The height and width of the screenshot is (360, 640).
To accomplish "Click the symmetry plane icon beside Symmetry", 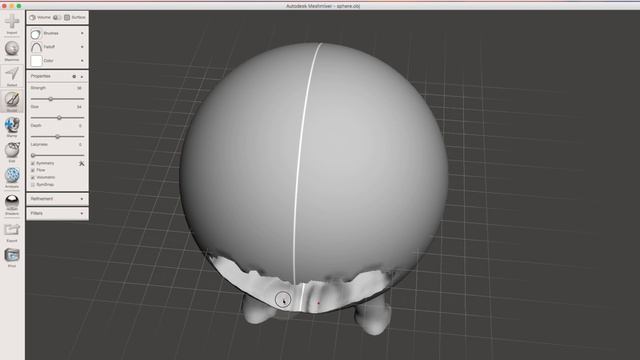I will click(82, 163).
